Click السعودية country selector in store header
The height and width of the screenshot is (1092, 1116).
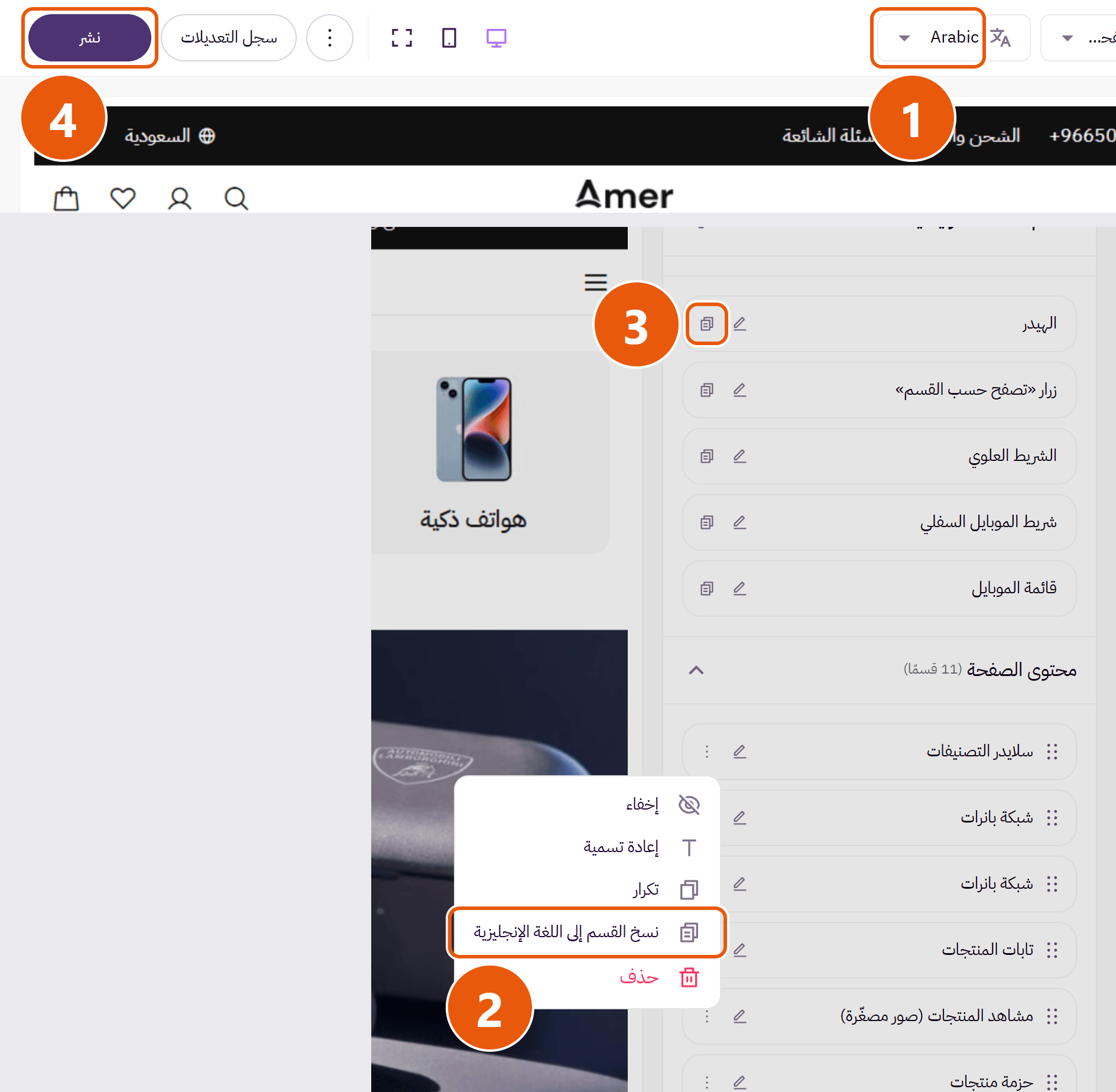pos(170,136)
